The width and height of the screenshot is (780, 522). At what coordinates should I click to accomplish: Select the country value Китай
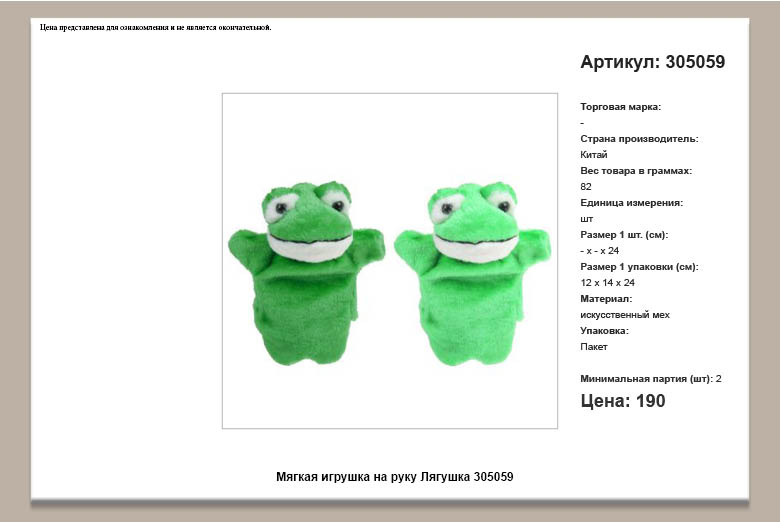[x=593, y=155]
